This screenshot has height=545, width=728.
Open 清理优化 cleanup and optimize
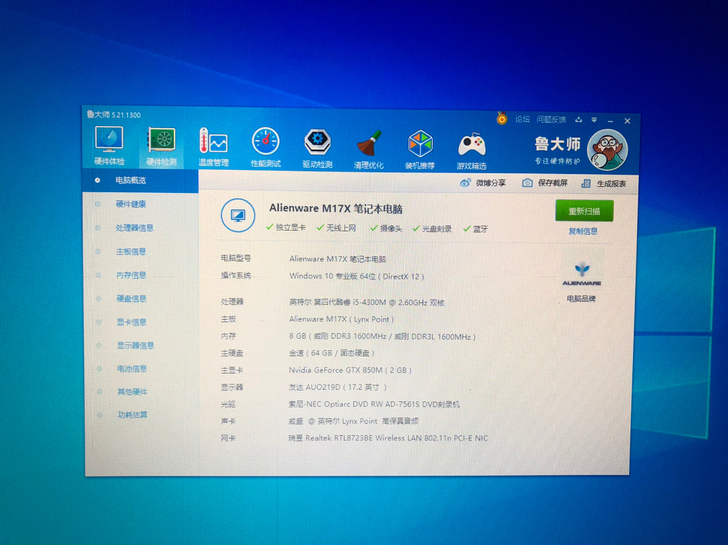point(369,149)
